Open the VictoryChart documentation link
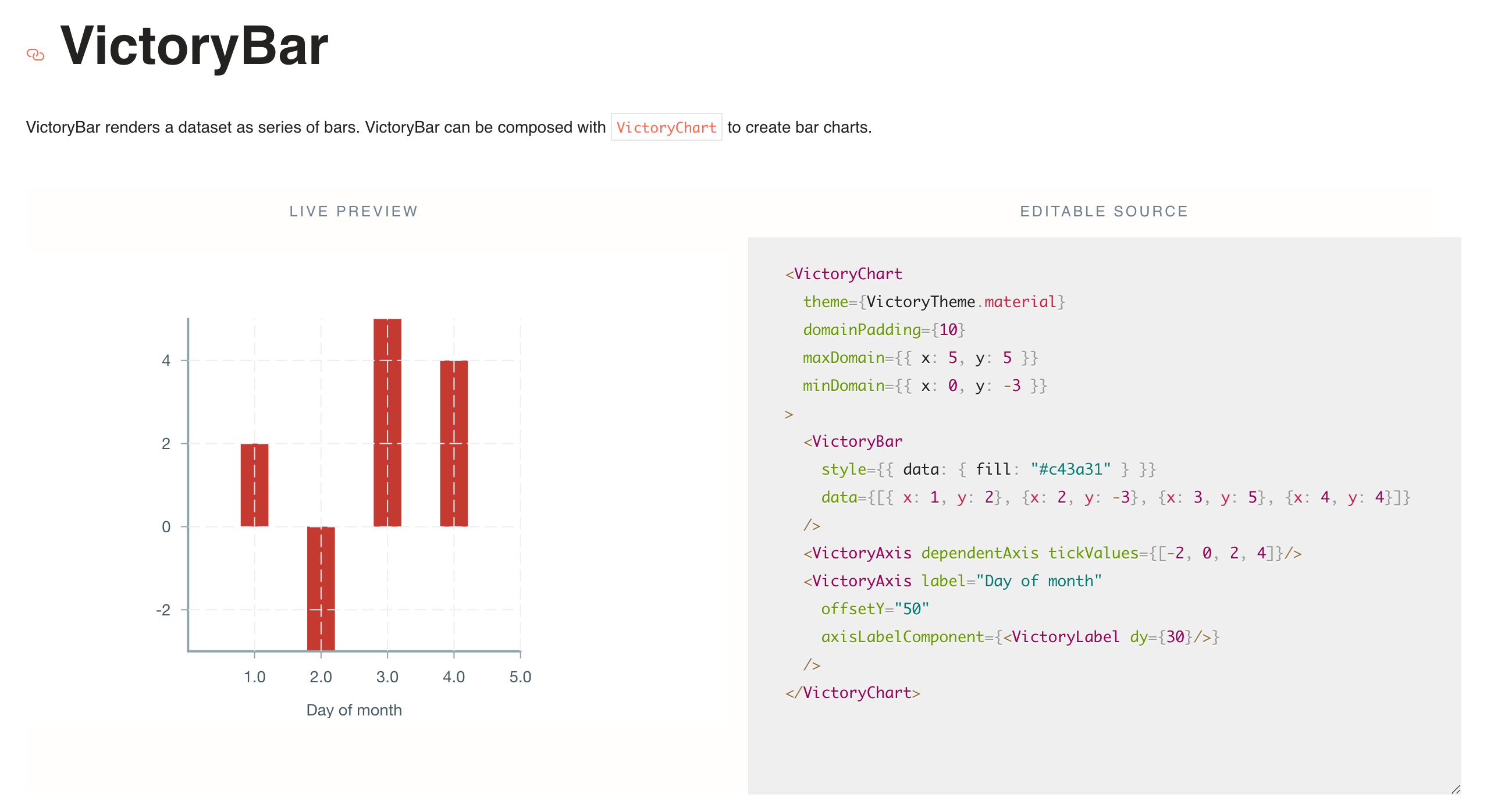Screen dimensions: 1487x812 pyautogui.click(x=667, y=127)
